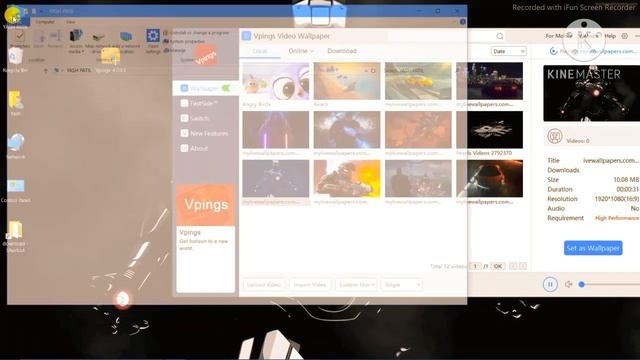This screenshot has height=360, width=640.
Task: Click Add a network location in the Explorer ribbon
Action: 126,41
